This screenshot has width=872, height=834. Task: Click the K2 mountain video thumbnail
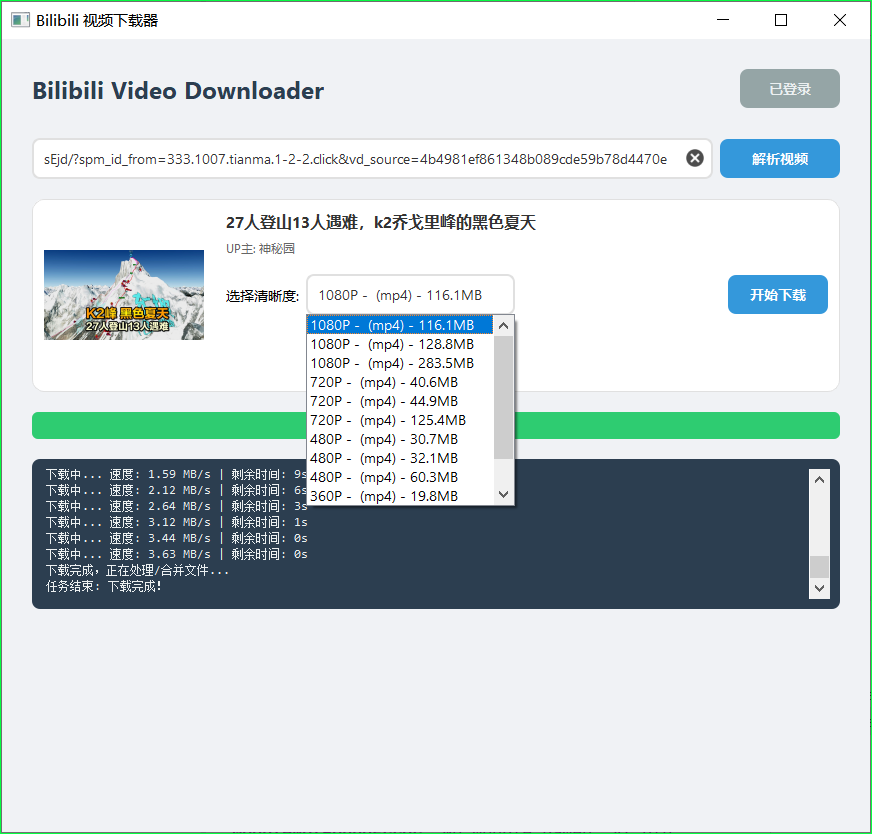coord(123,295)
